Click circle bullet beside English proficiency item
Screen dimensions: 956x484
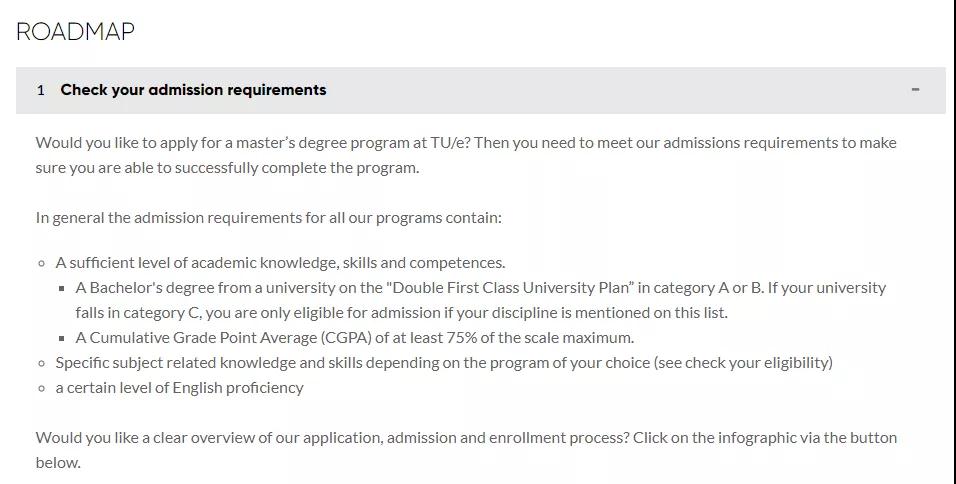tap(41, 388)
